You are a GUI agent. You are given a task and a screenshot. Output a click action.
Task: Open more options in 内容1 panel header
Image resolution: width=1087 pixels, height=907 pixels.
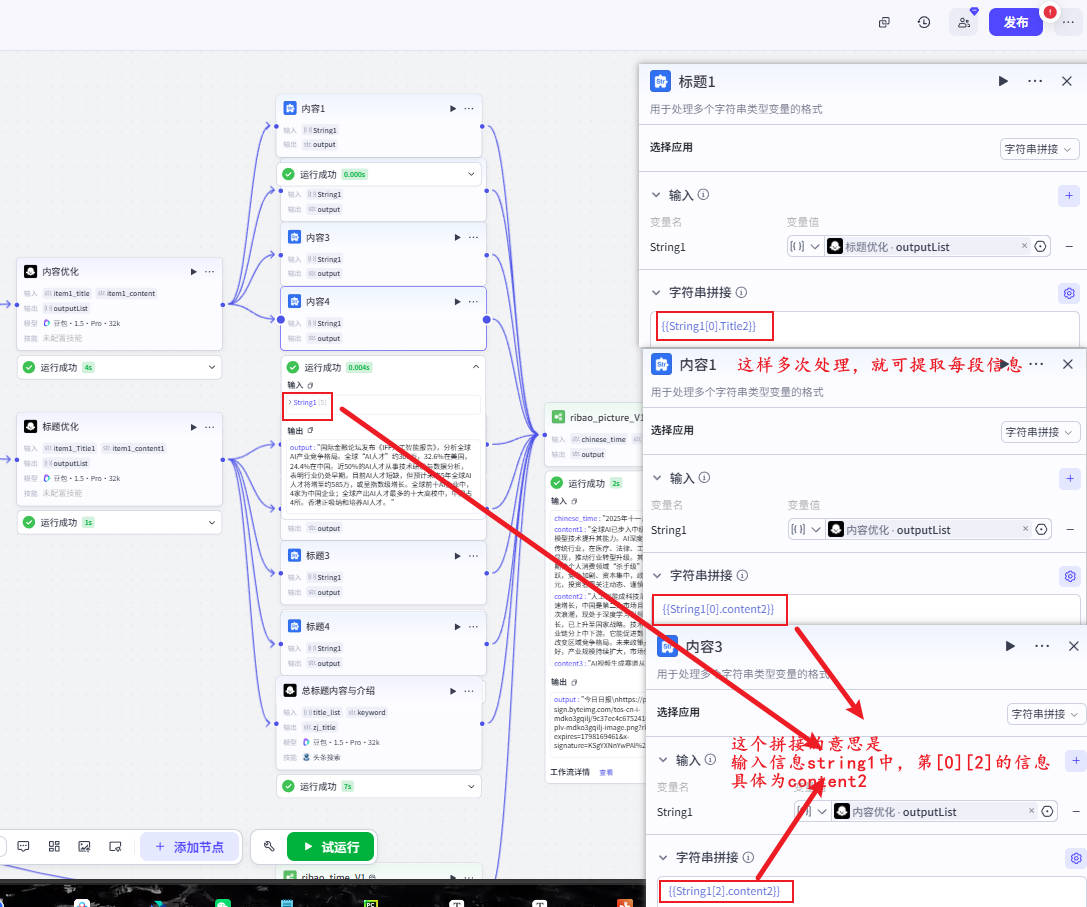(x=1036, y=364)
